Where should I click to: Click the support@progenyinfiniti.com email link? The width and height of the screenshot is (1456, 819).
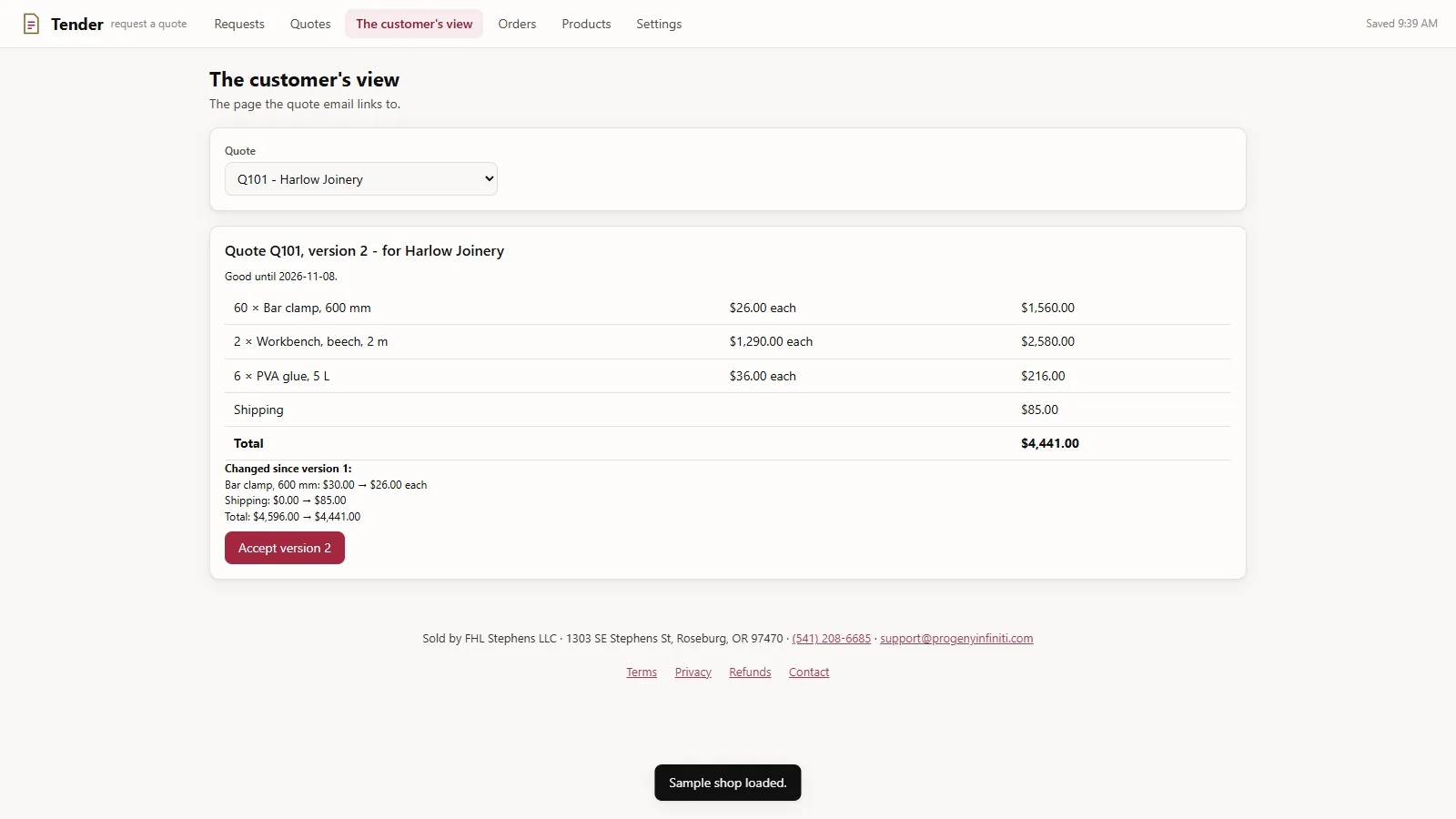pos(956,639)
